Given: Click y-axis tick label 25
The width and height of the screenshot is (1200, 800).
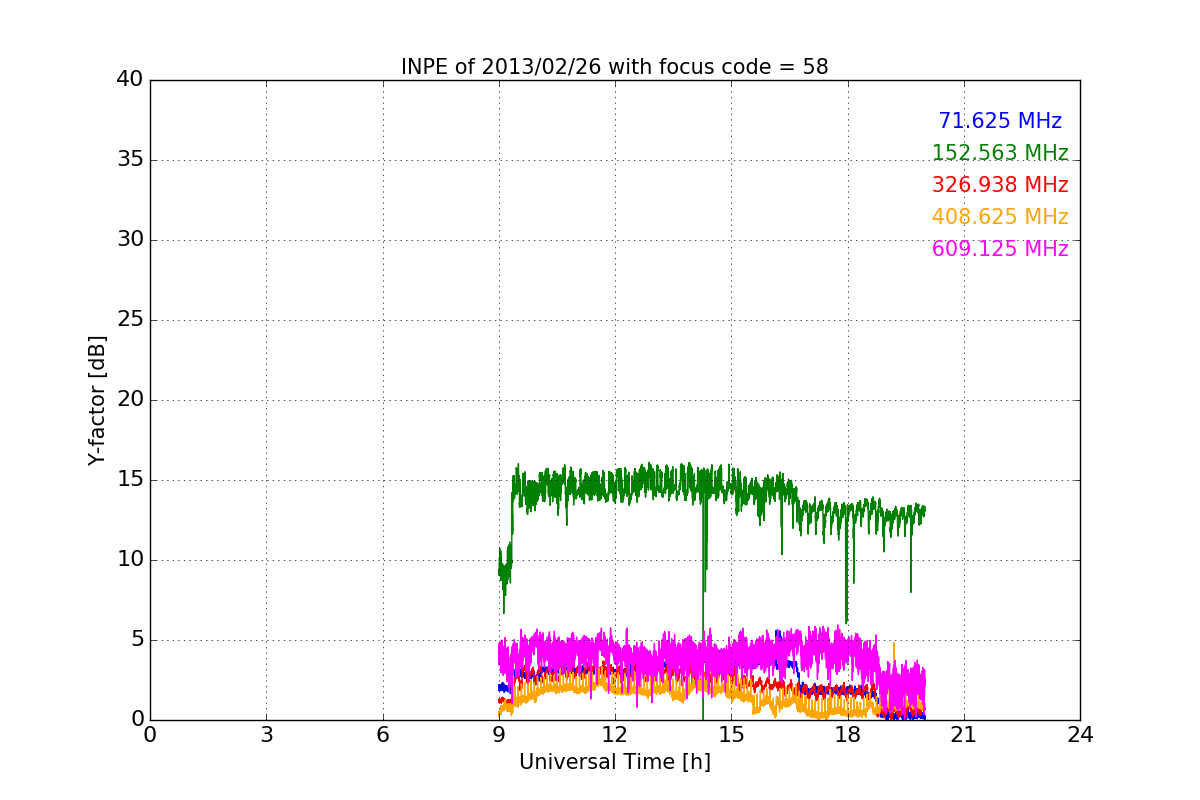Looking at the screenshot, I should pos(130,320).
